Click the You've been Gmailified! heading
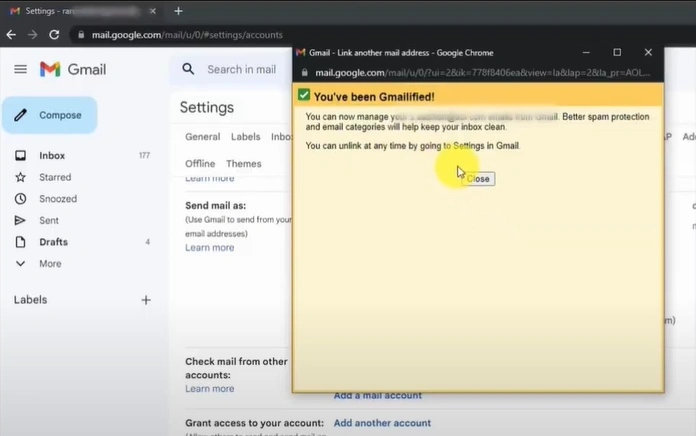696x436 pixels. (374, 97)
